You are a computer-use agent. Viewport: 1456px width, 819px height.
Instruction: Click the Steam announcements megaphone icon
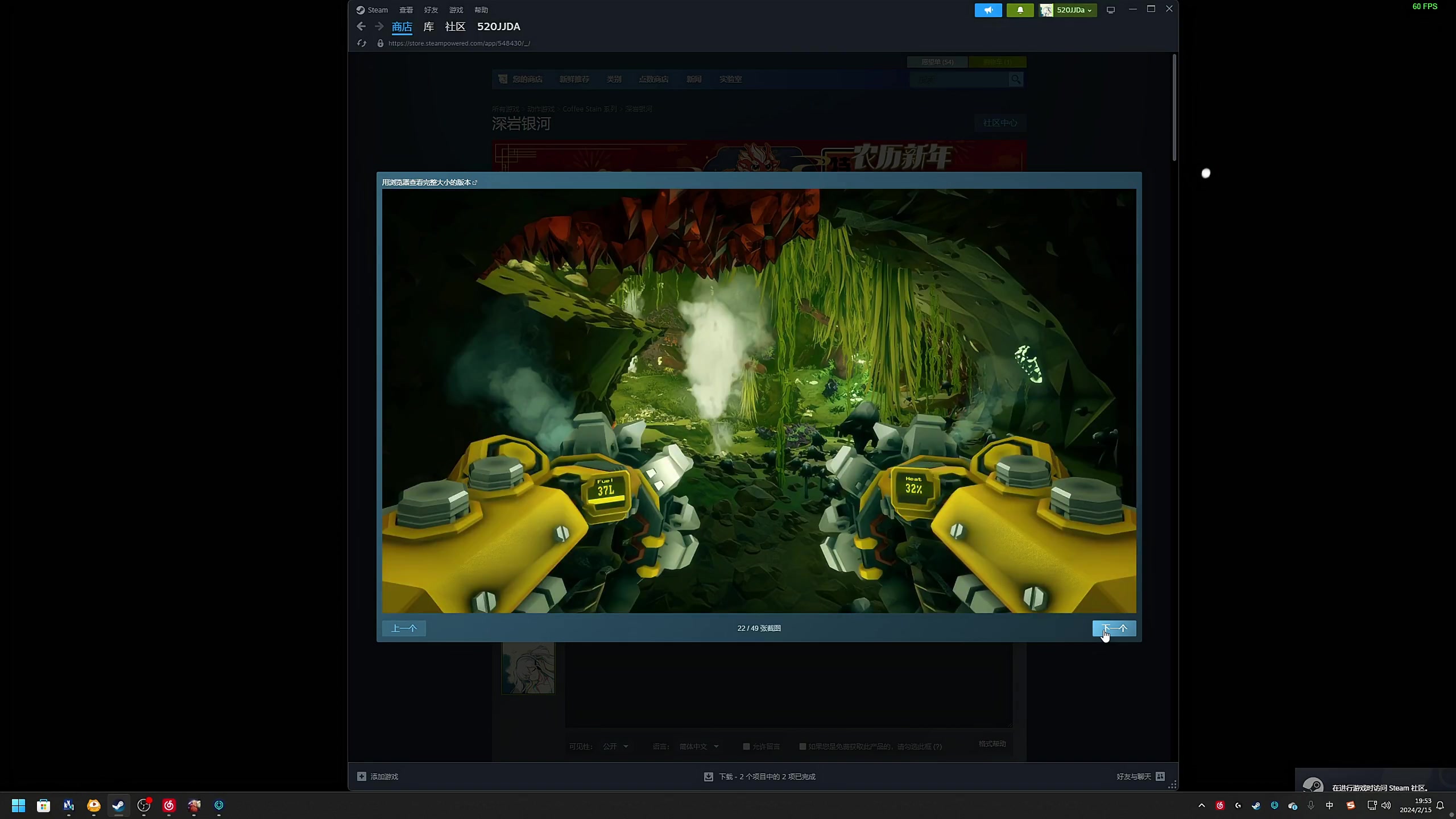tap(988, 10)
